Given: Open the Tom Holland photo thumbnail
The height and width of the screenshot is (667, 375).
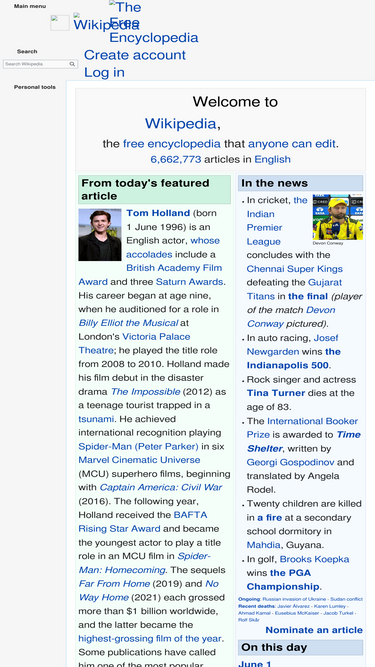Looking at the screenshot, I should point(100,235).
